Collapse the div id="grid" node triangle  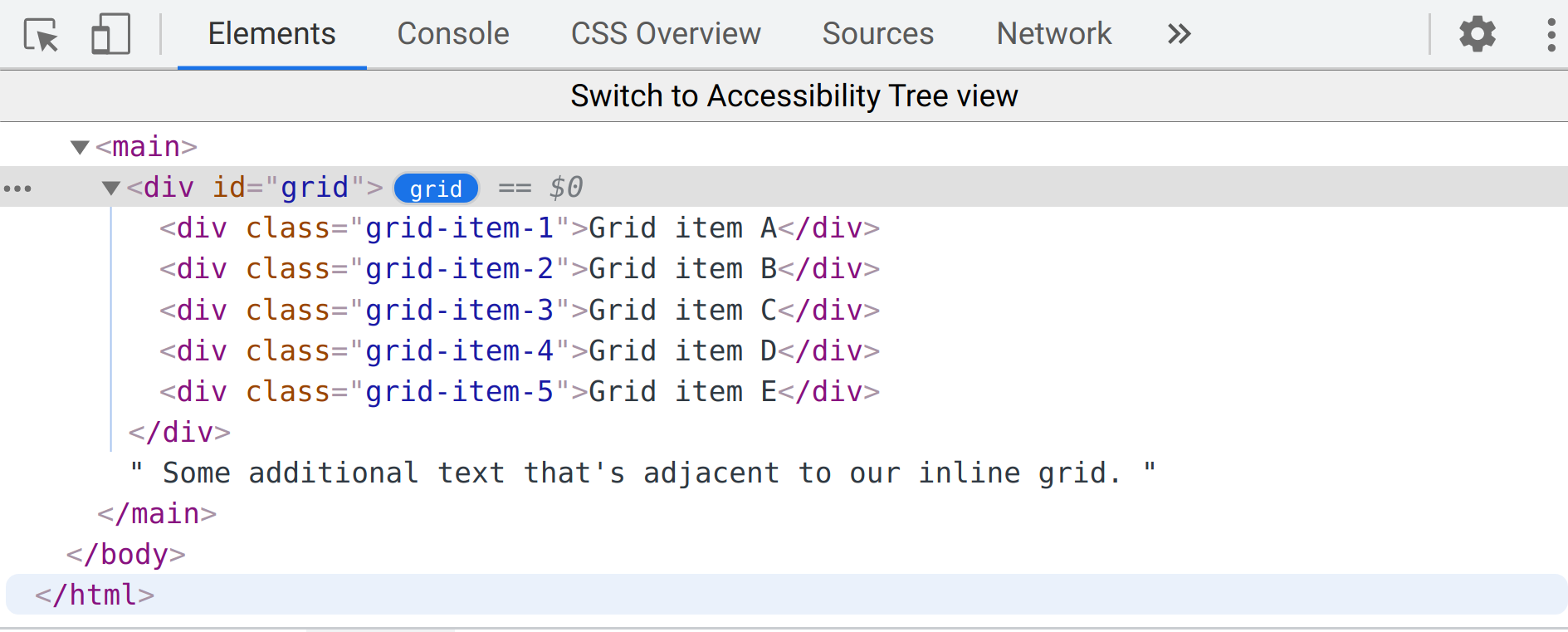point(111,189)
